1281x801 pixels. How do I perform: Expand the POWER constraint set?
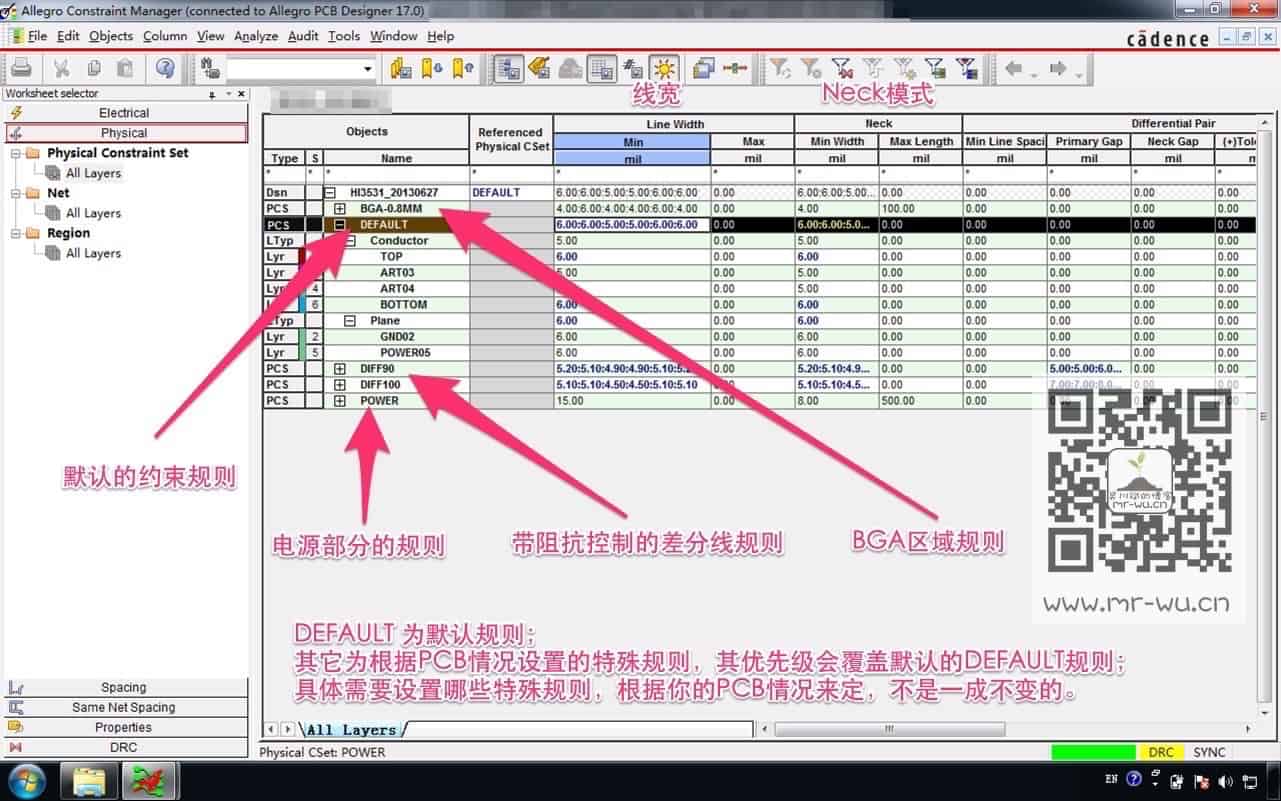point(340,401)
